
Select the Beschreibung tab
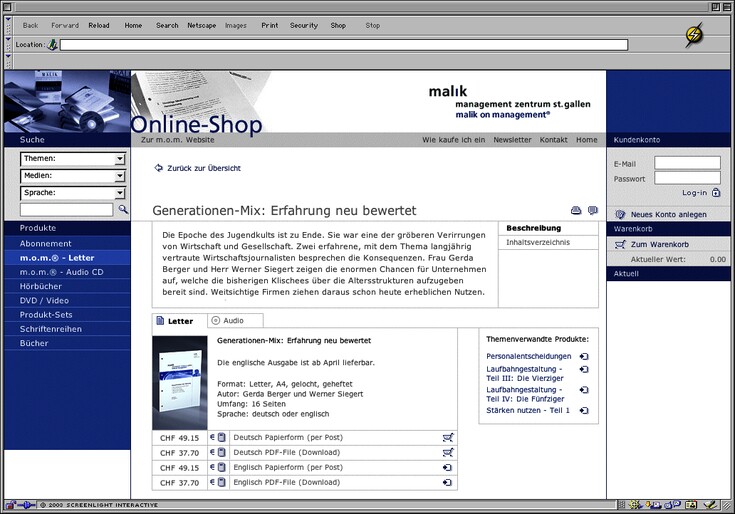[x=548, y=228]
